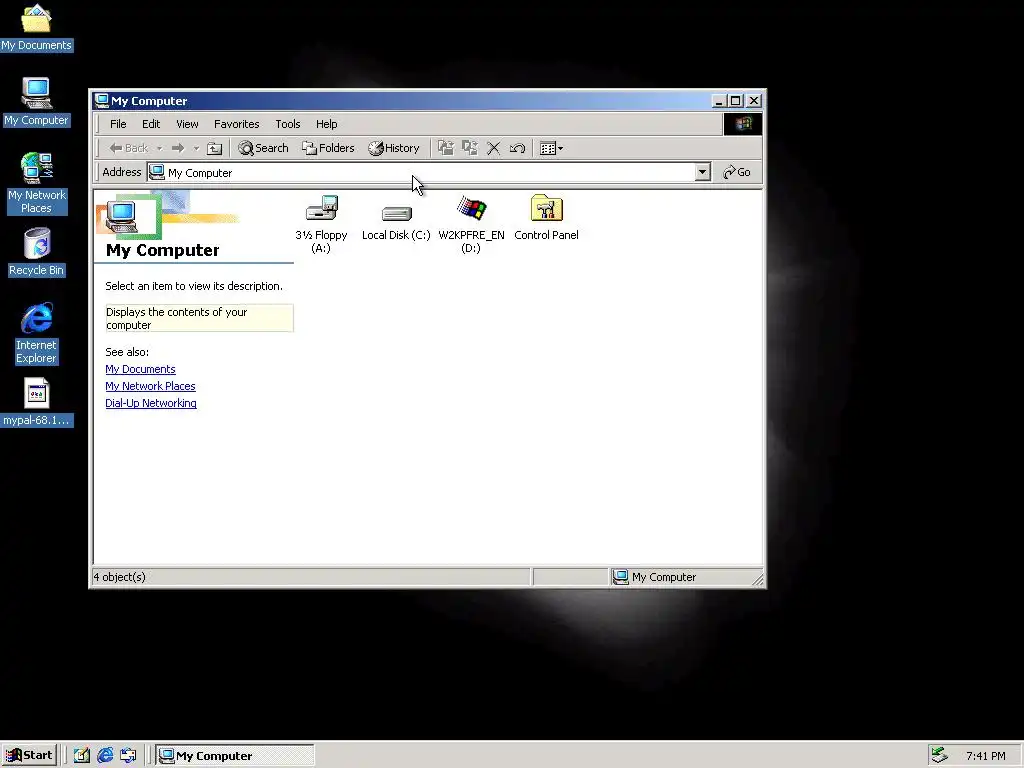Open the History pane from toolbar
This screenshot has height=768, width=1024.
[394, 148]
